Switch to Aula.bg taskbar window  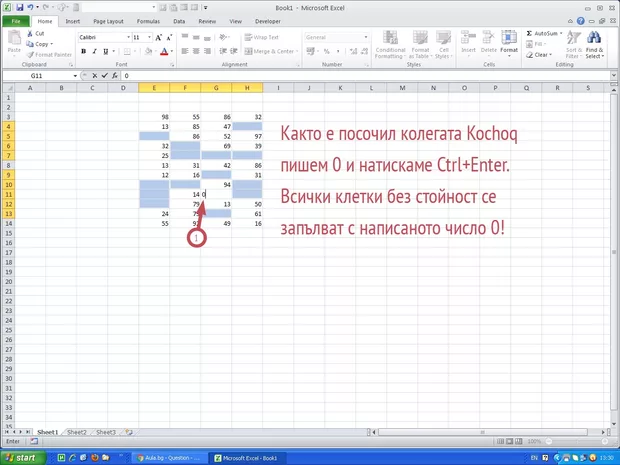(x=168, y=458)
